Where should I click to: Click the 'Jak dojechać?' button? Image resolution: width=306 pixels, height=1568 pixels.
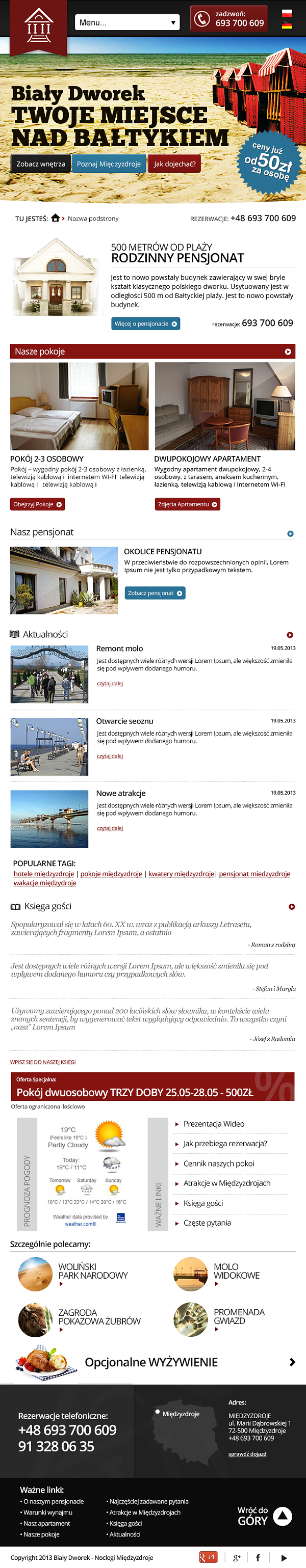click(x=174, y=164)
